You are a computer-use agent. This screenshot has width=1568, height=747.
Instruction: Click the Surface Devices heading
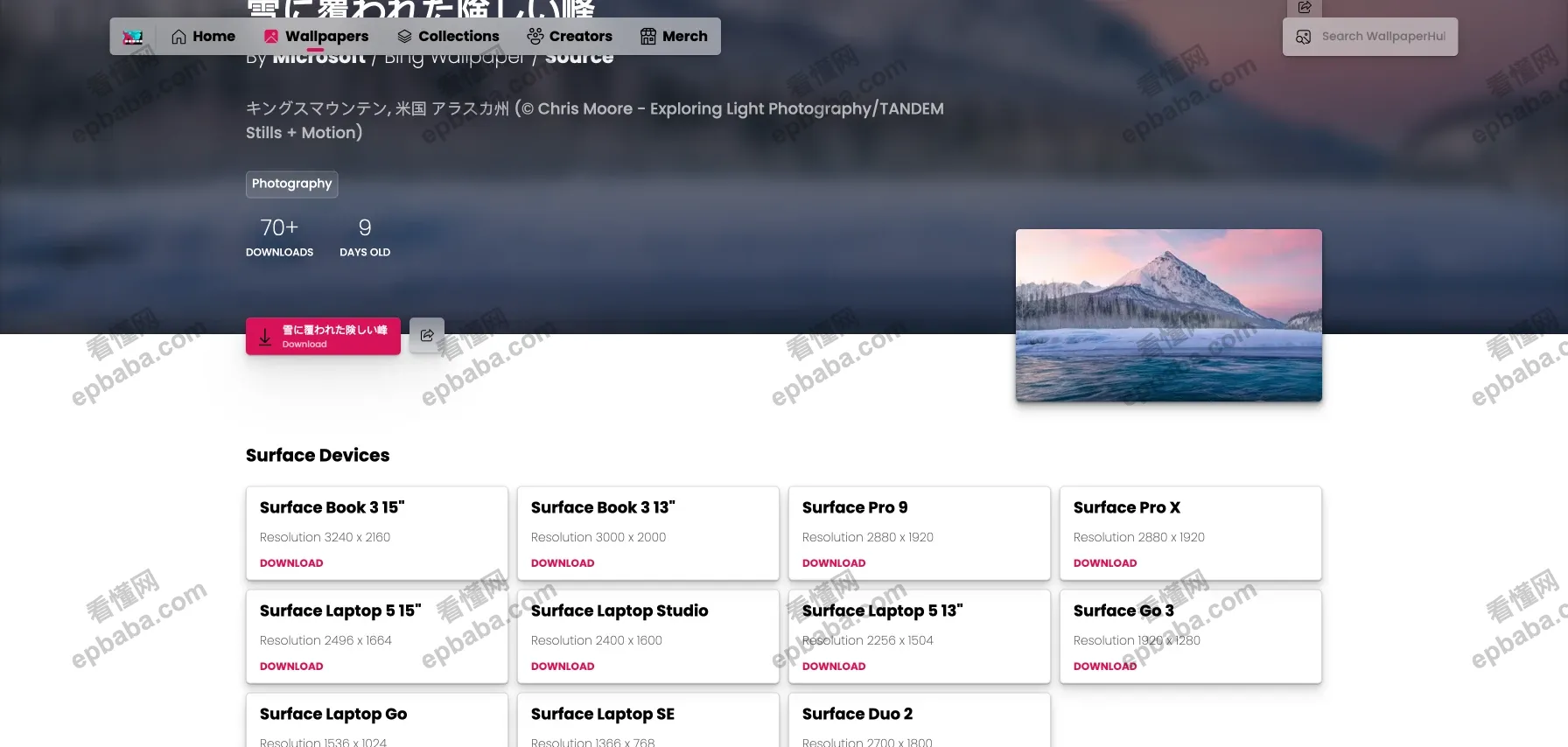[x=318, y=455]
